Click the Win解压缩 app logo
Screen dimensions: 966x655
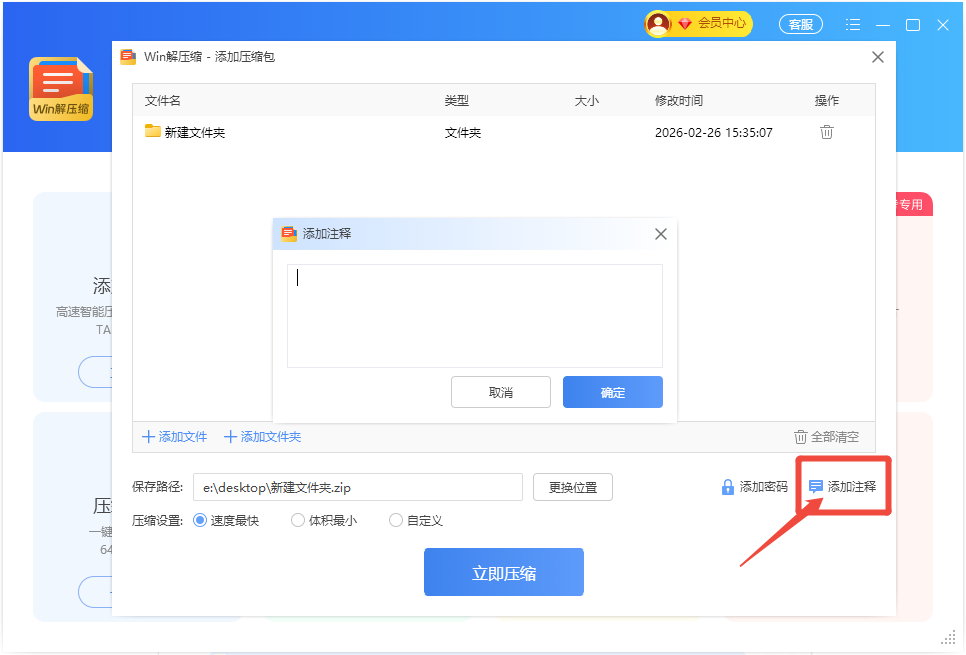(61, 89)
